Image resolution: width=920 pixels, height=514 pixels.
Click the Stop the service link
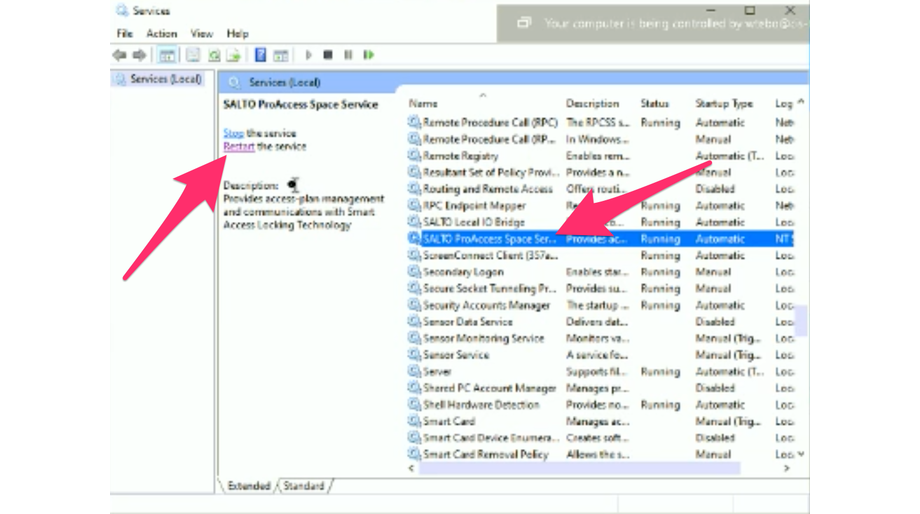pyautogui.click(x=233, y=133)
